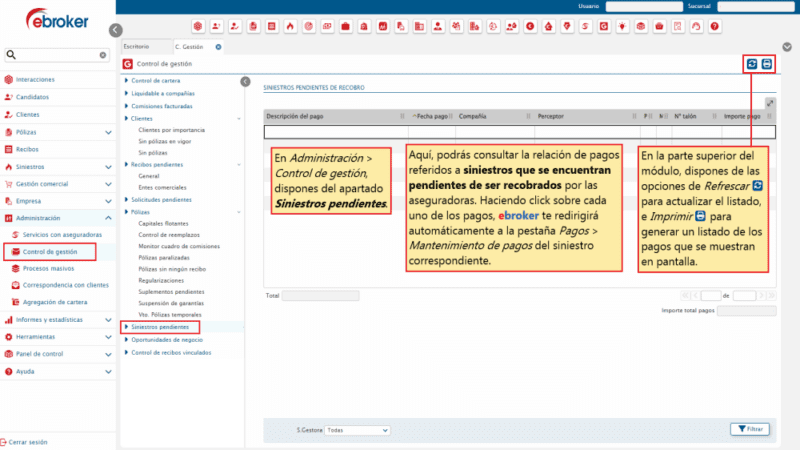Click the Refrescar icon to update the list

point(752,64)
